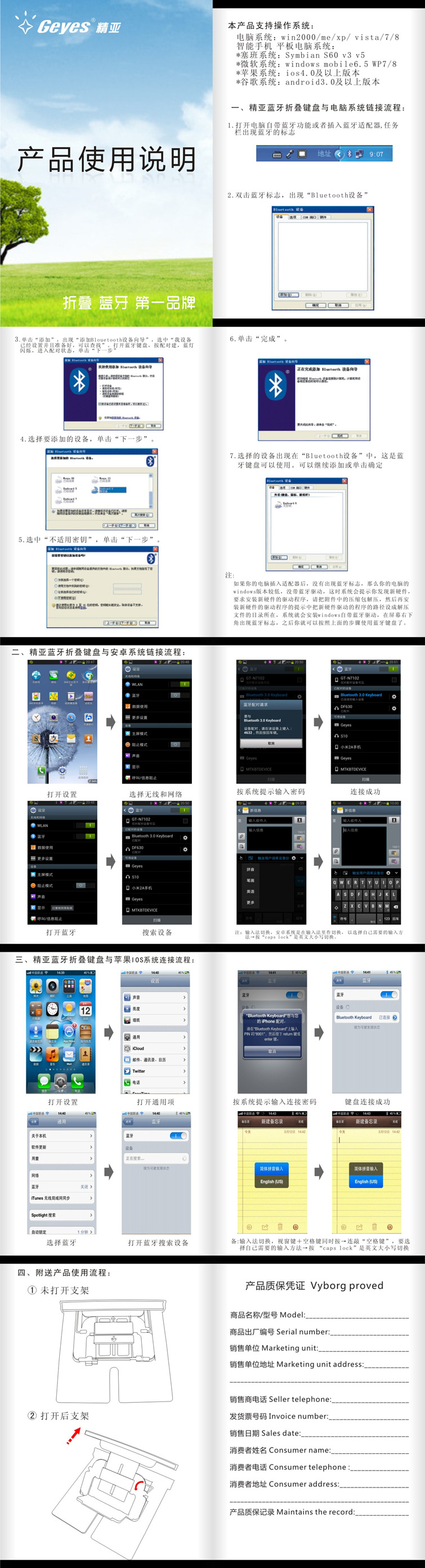The width and height of the screenshot is (425, 1568).
Task: Tap 小米2A手机 in the 搜索设备 device list
Action: point(157,888)
